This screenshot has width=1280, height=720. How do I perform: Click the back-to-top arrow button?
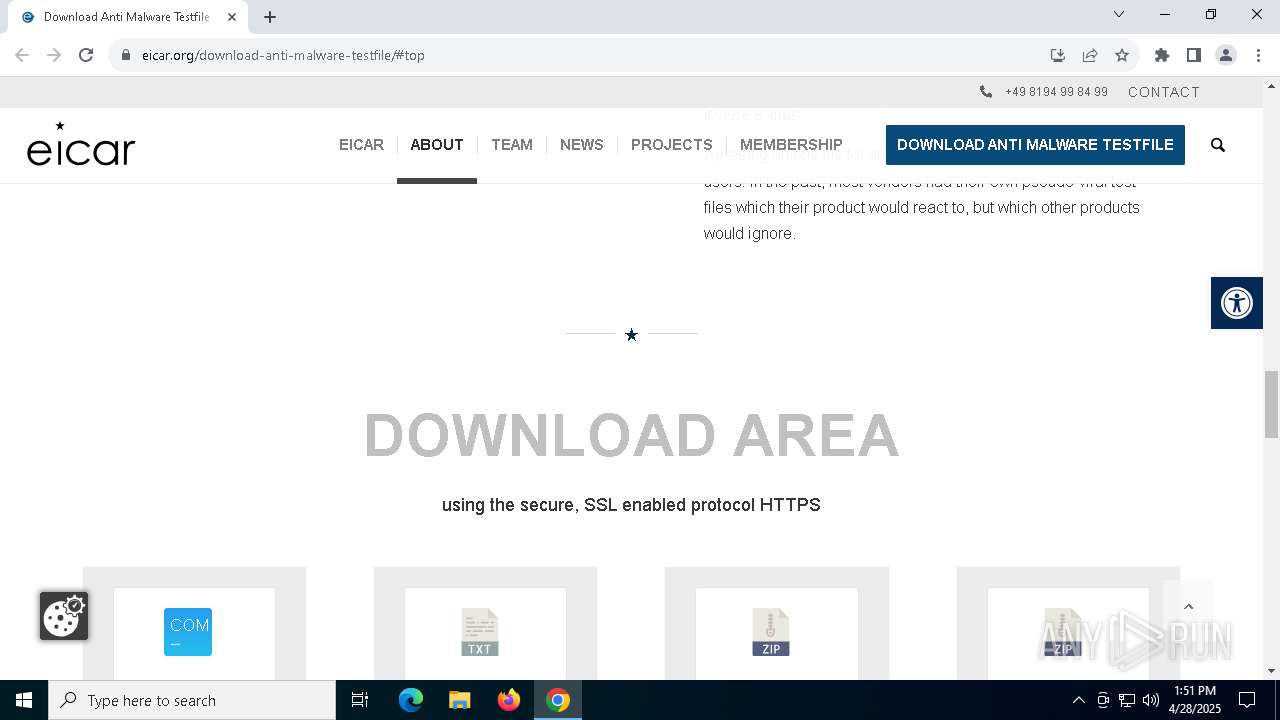pyautogui.click(x=1188, y=606)
